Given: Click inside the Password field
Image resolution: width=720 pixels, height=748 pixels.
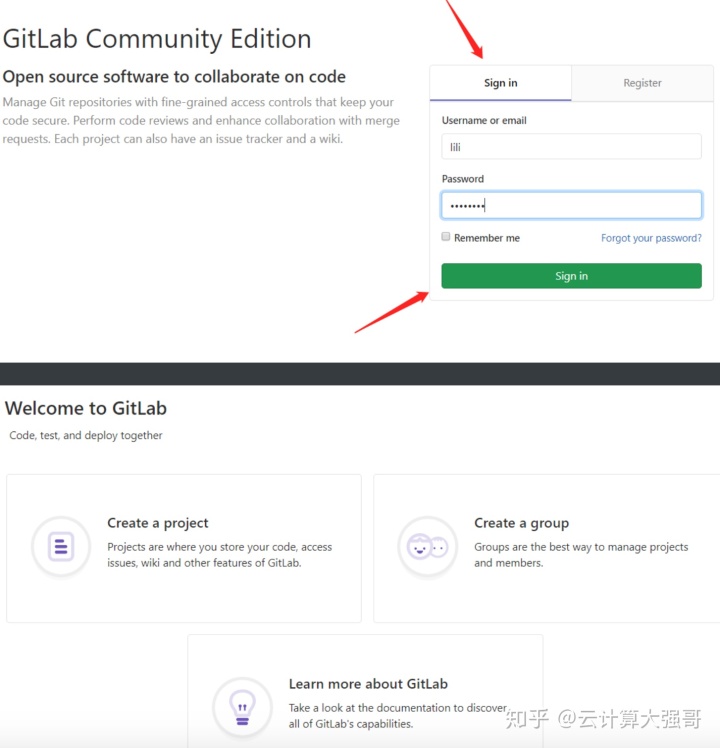Looking at the screenshot, I should [x=571, y=205].
